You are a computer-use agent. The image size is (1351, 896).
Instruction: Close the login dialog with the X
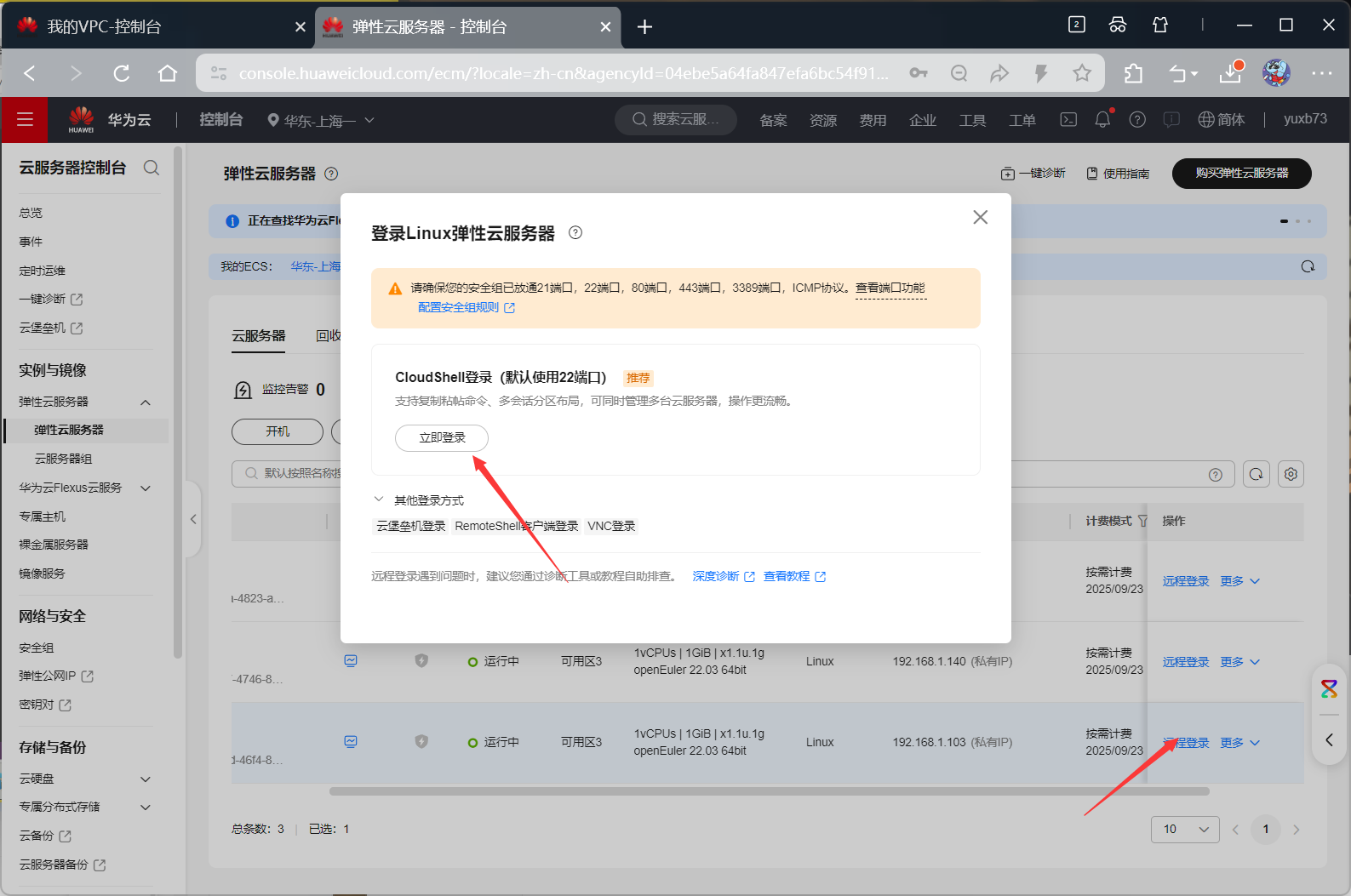tap(981, 217)
